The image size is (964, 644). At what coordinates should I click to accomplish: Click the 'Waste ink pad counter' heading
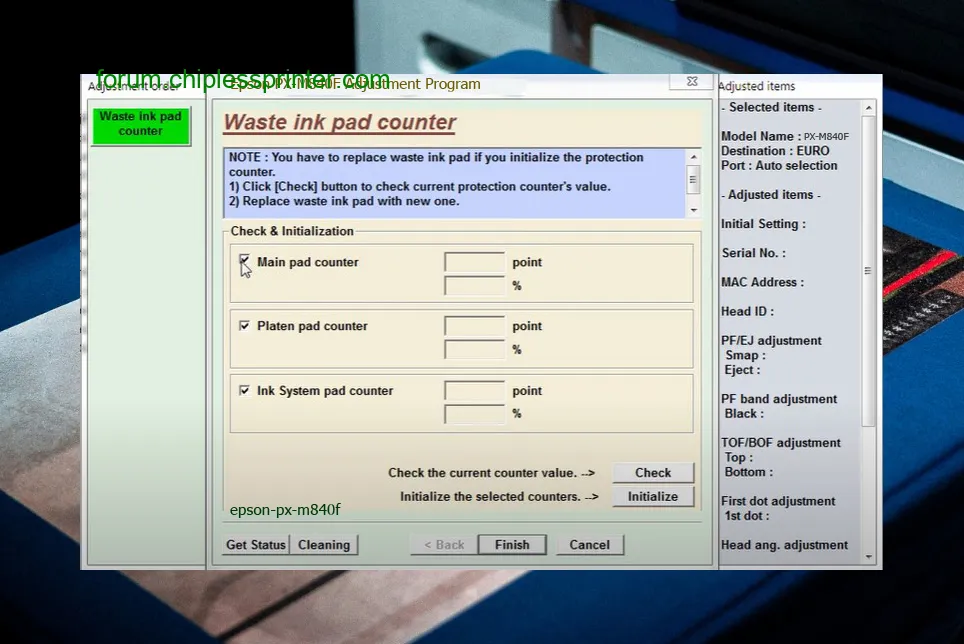coord(339,122)
